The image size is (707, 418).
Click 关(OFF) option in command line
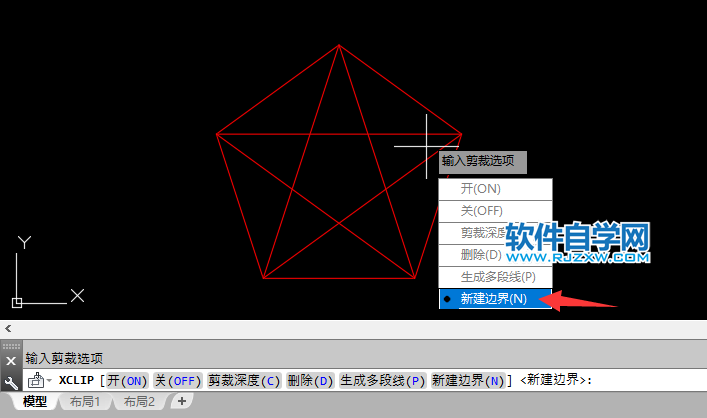click(x=177, y=381)
